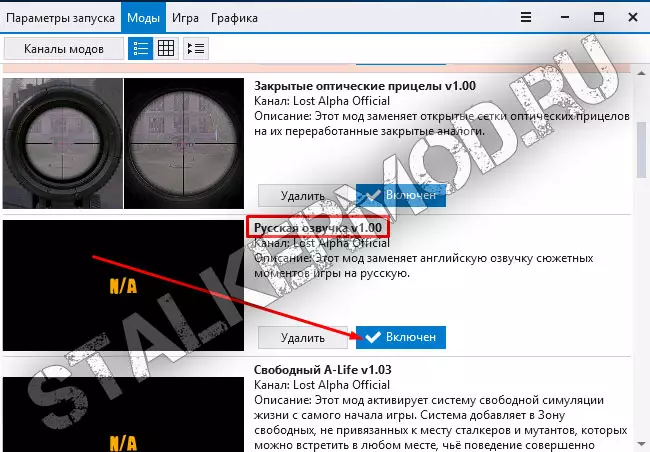Toggle Включен for Русская озвучка mod
The height and width of the screenshot is (452, 650).
401,337
